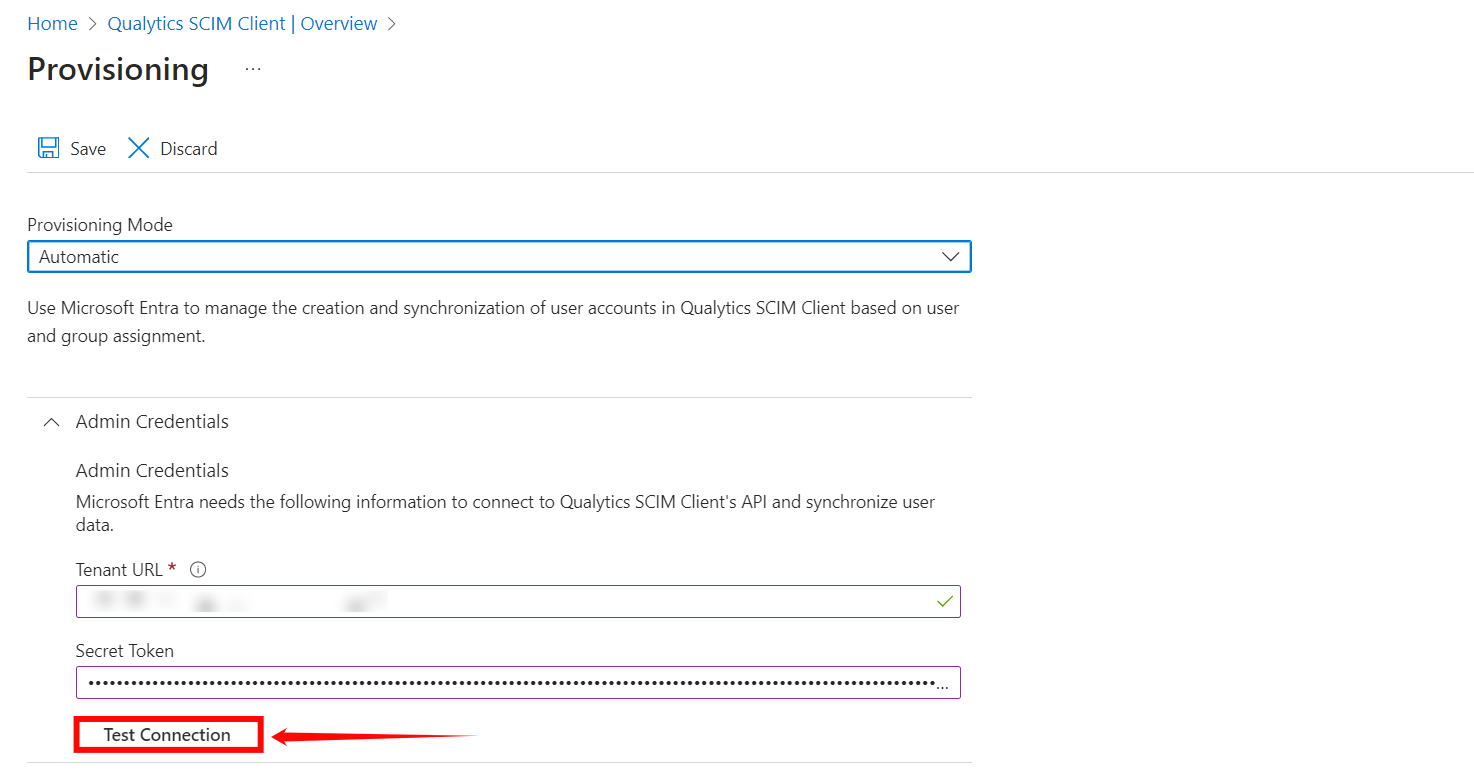Click the Provisioning page heading

(x=118, y=69)
